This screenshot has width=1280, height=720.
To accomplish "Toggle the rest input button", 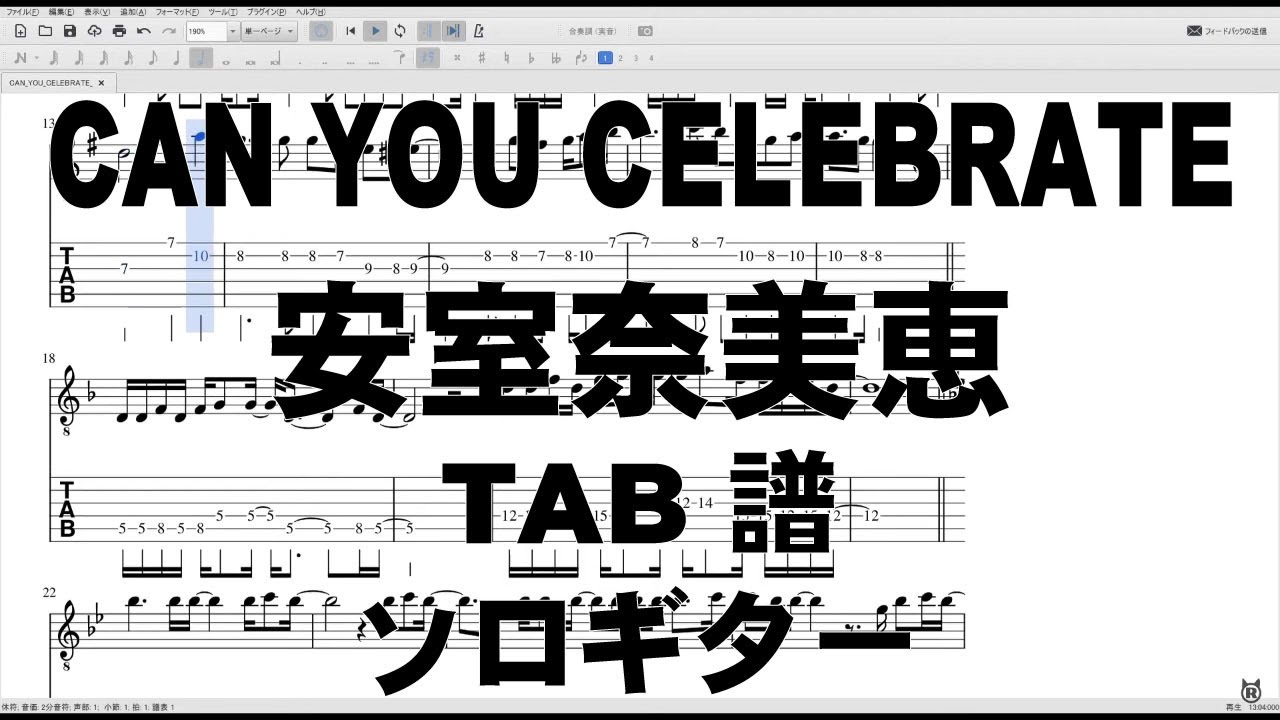I will 428,58.
